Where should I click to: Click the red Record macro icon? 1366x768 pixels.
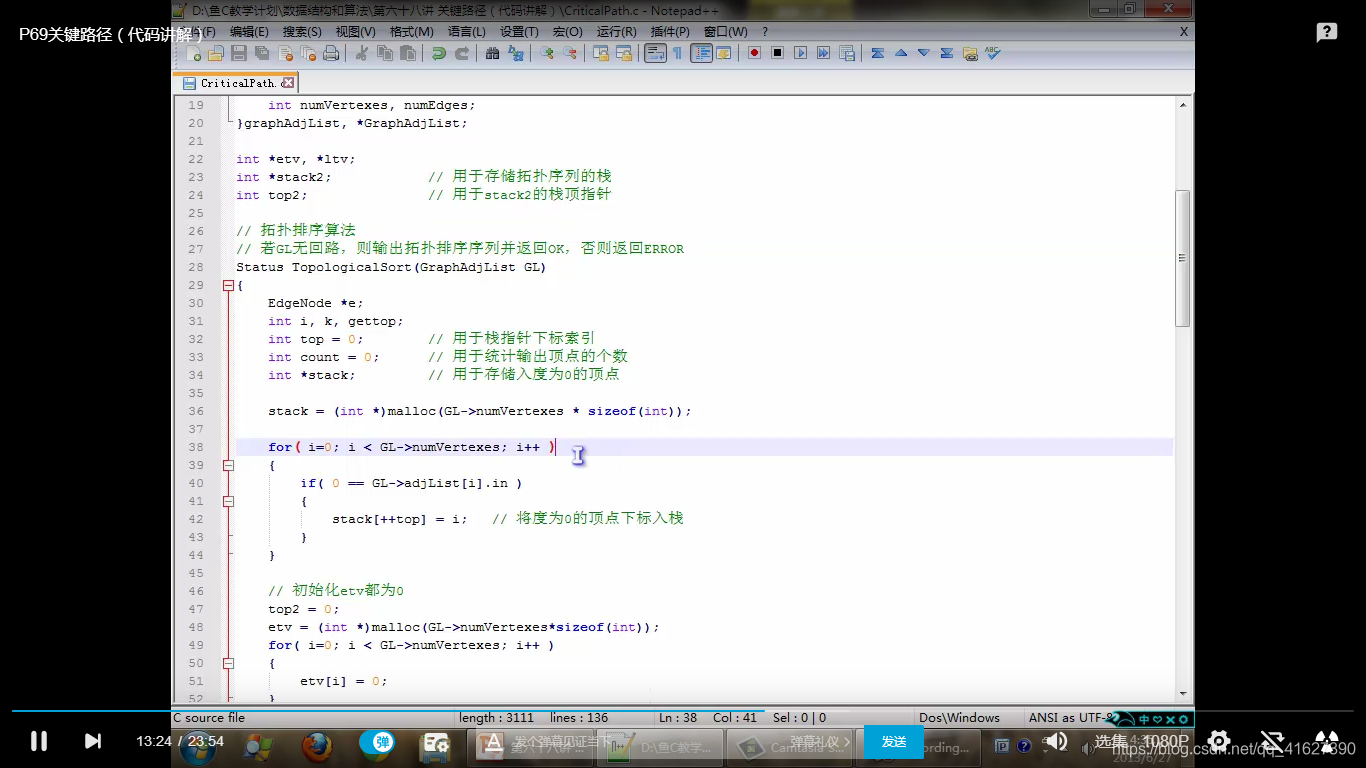[754, 53]
